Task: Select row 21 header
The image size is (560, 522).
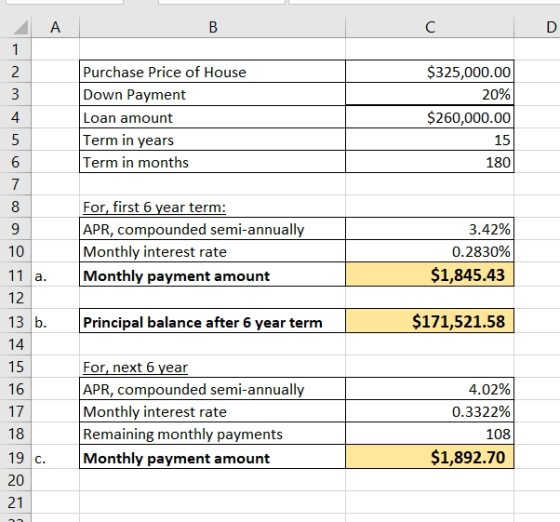Action: coord(15,502)
